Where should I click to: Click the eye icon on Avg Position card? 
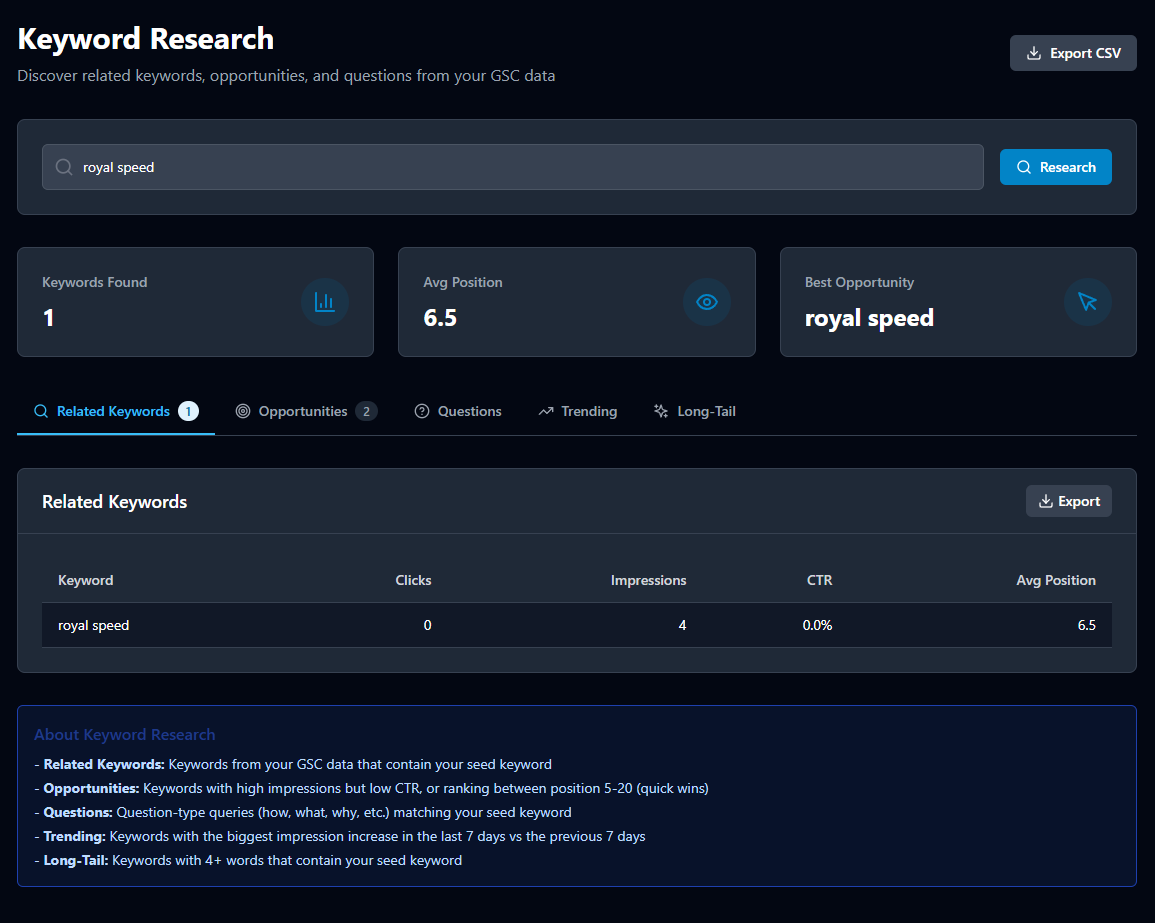coord(707,302)
